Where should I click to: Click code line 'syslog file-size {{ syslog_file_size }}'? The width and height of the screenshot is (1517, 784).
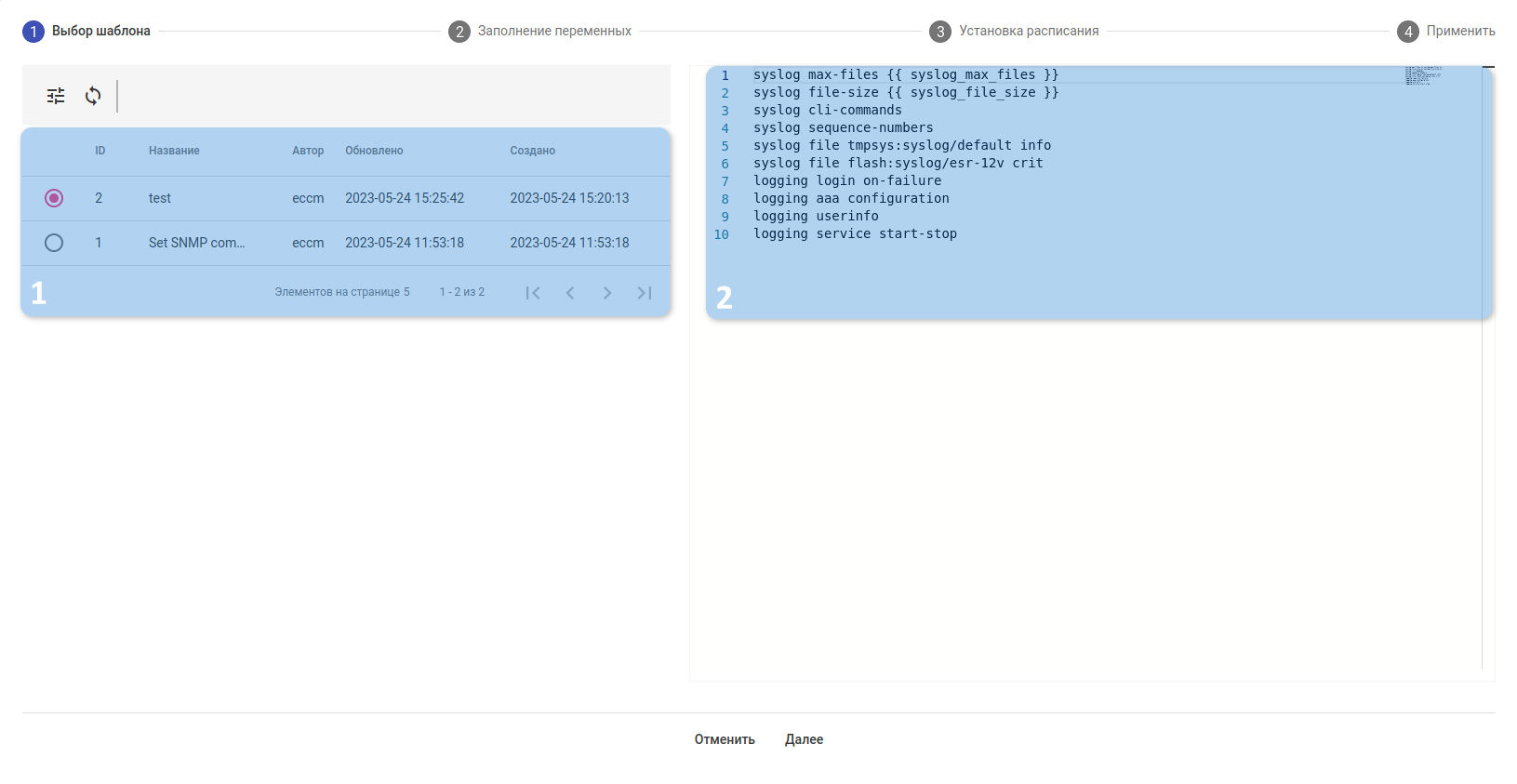906,92
